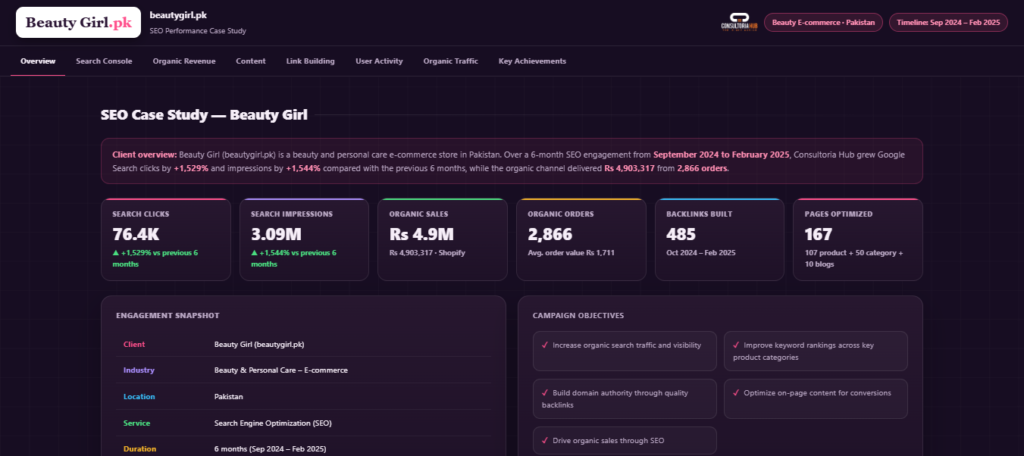Click the Campaign Objectives heading
Screen dimensions: 1024x456
578,316
